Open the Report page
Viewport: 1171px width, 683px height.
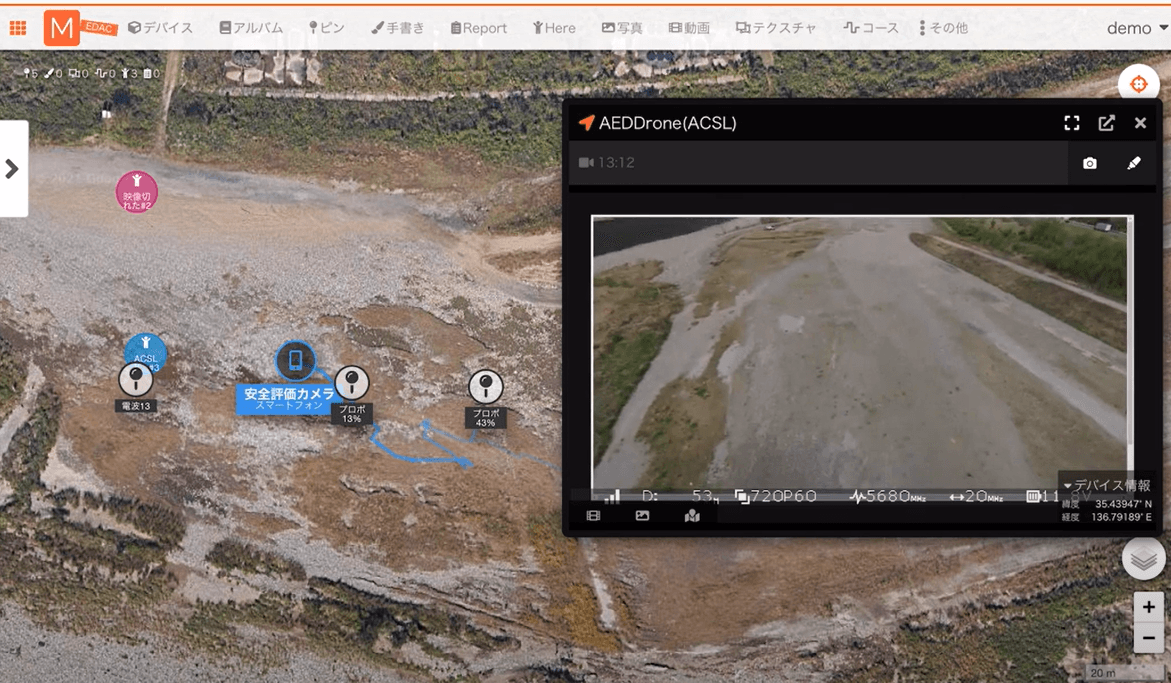[478, 27]
